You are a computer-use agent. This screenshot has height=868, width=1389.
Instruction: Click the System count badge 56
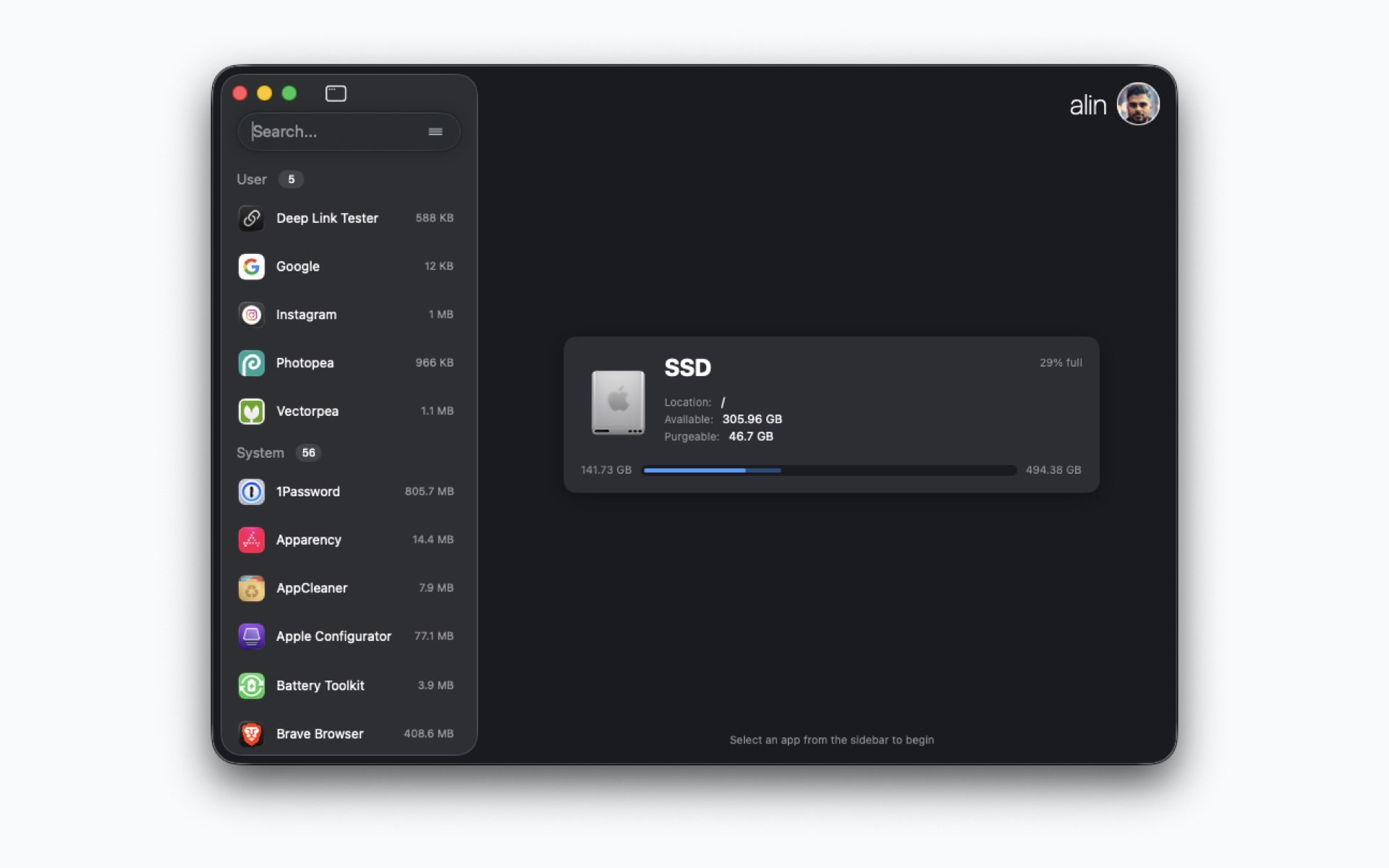pos(309,453)
